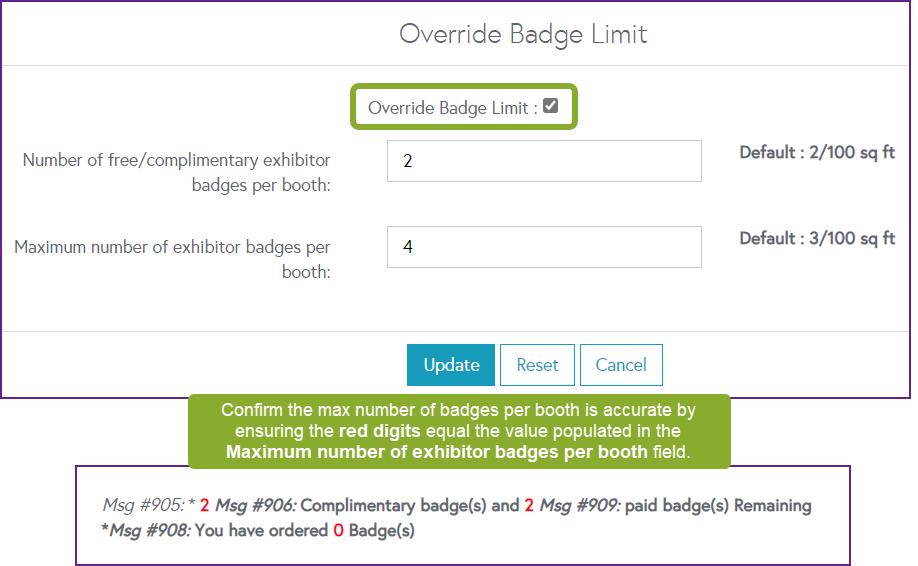This screenshot has height=566, width=918.
Task: Click the maximum exhibitor badges input field
Action: click(544, 247)
